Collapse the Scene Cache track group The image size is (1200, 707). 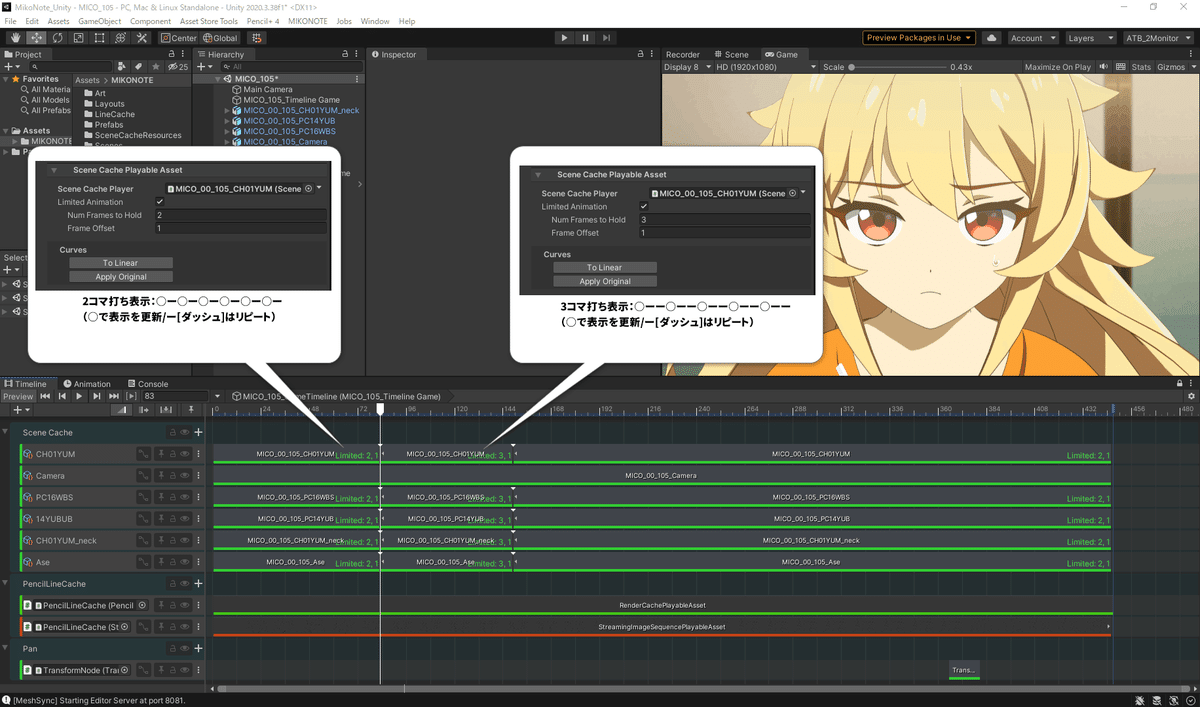pyautogui.click(x=7, y=432)
